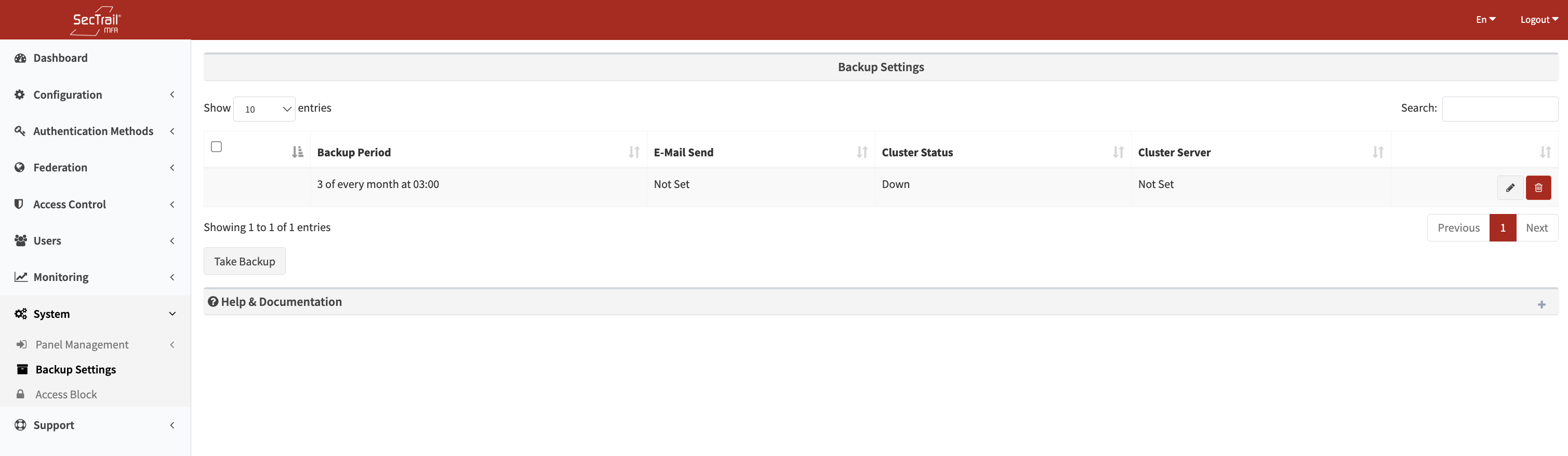Viewport: 1568px width, 456px height.
Task: Click the pencil edit icon for backup row
Action: pos(1510,187)
